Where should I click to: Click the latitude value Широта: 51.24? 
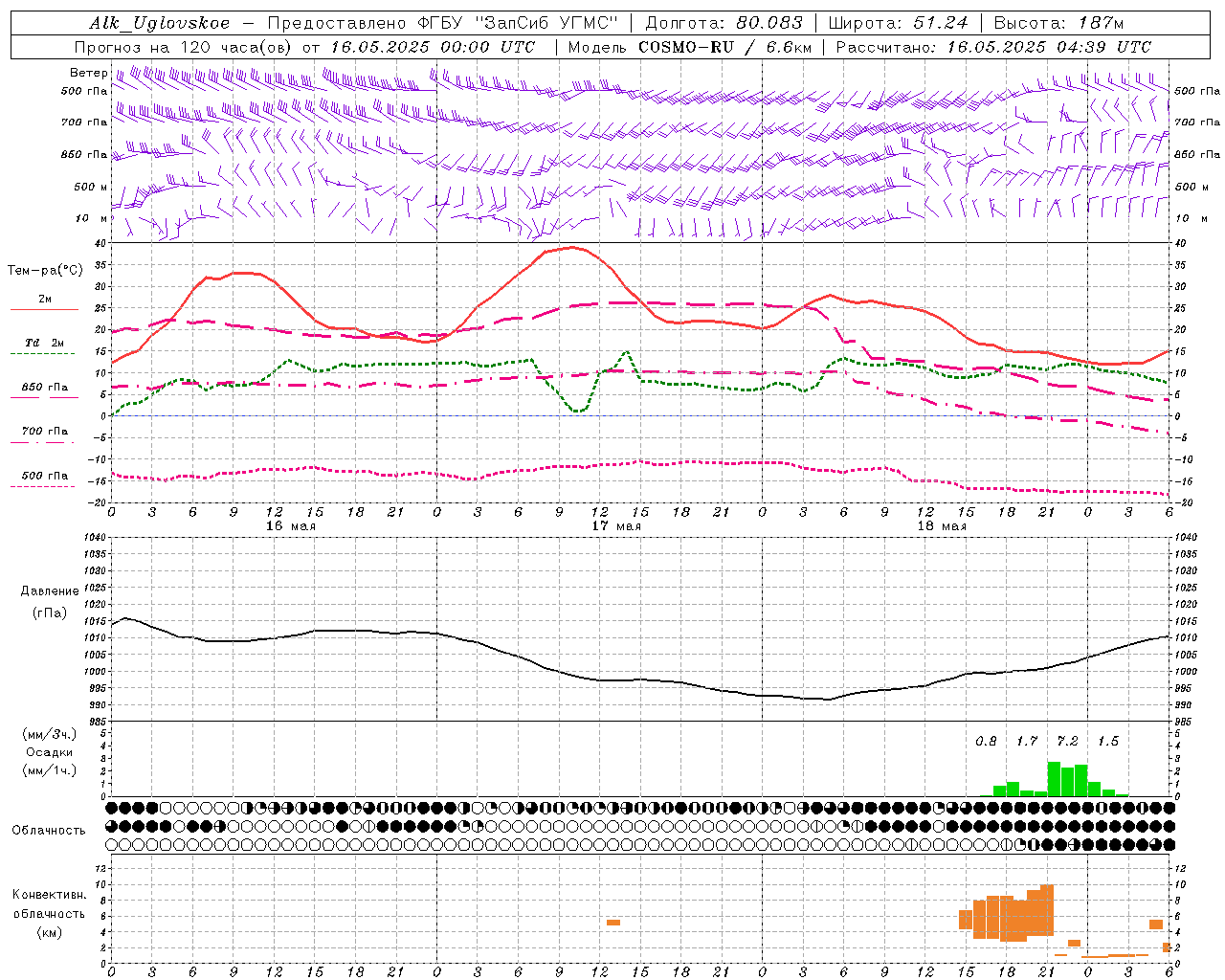click(898, 23)
